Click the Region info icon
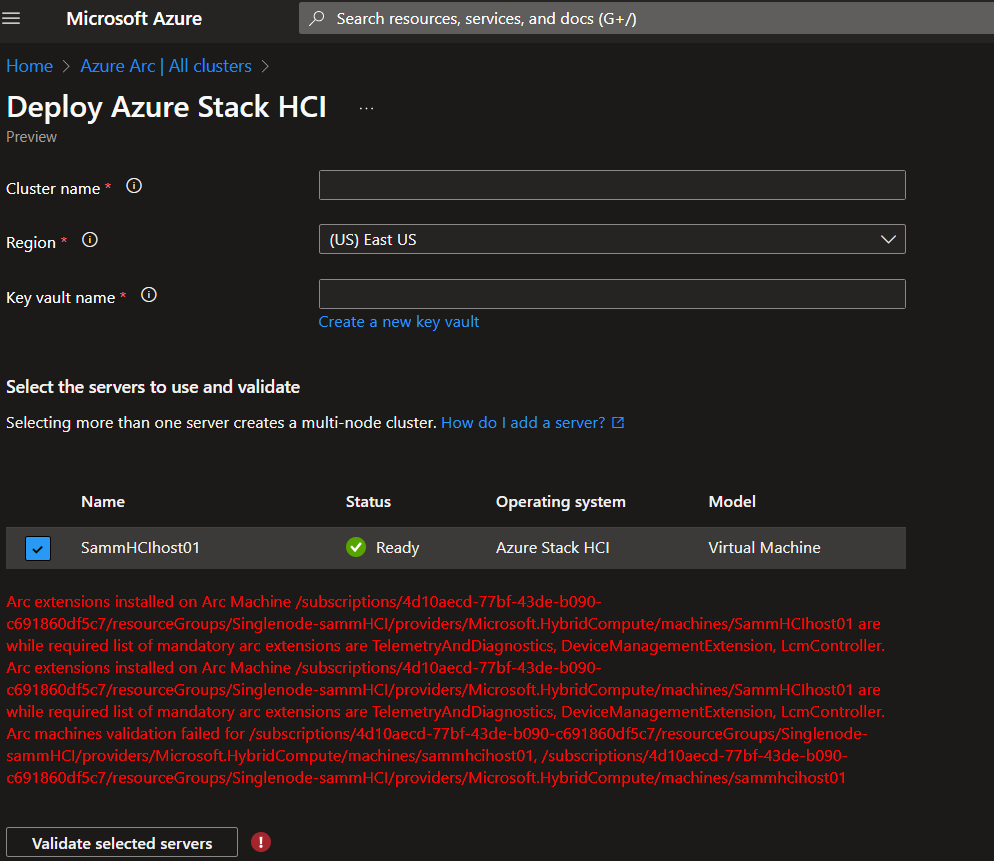Screen dimensions: 994x861 click(x=89, y=239)
